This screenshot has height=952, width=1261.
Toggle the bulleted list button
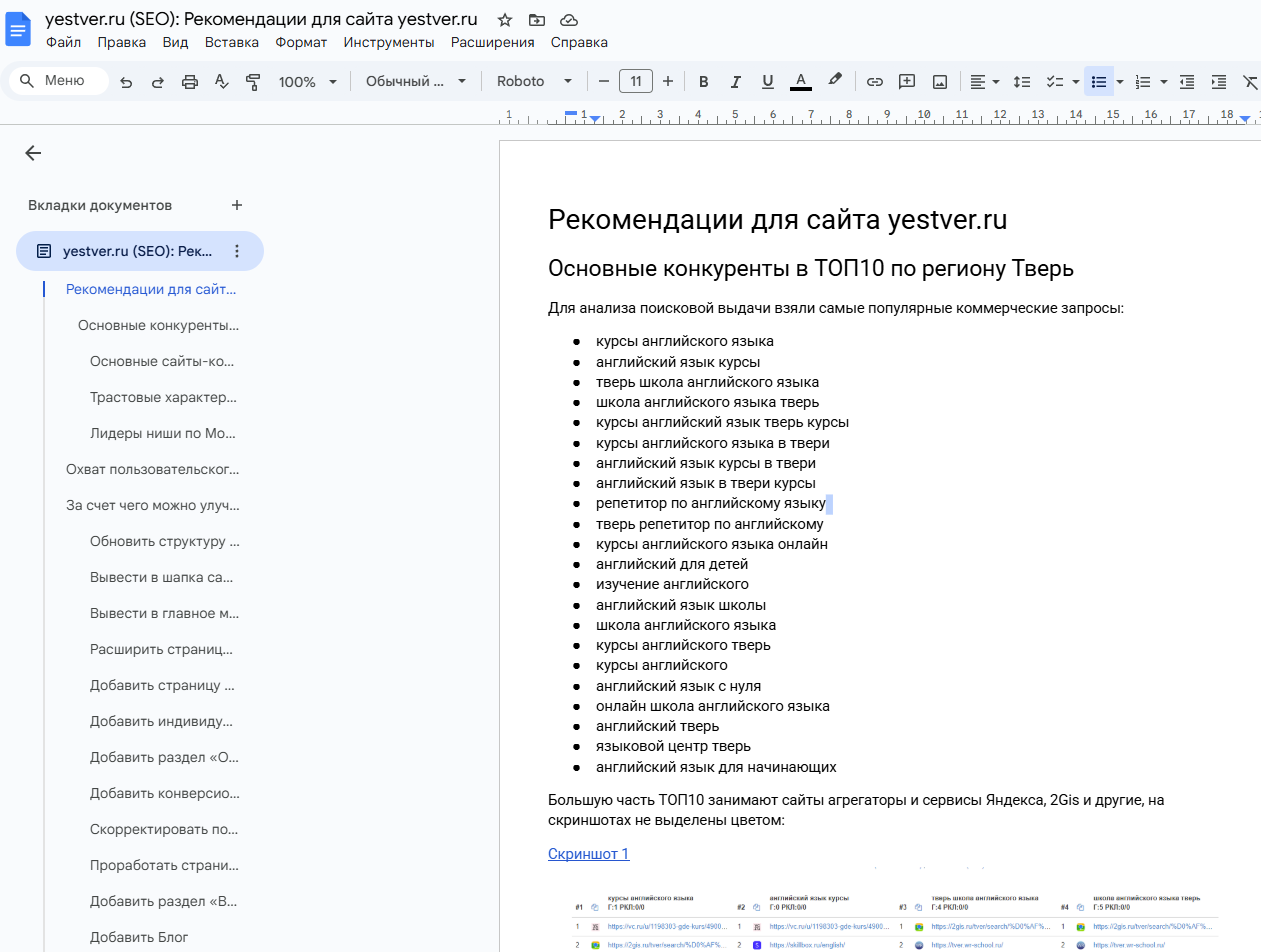tap(1099, 82)
